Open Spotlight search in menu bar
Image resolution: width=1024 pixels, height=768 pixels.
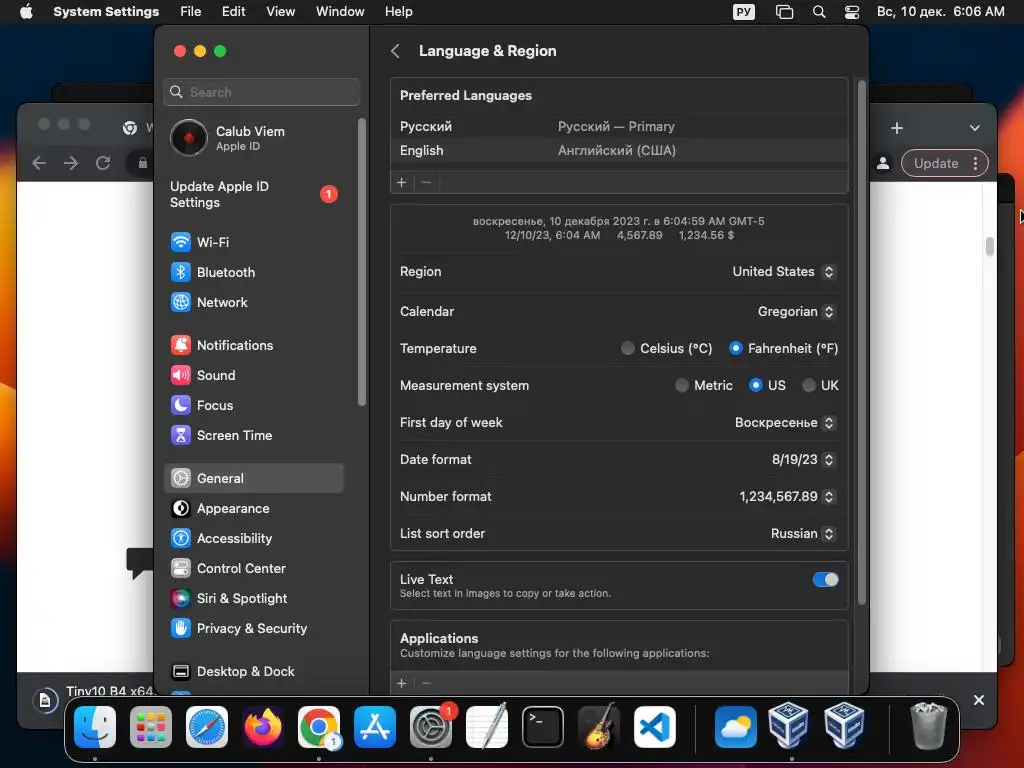click(818, 12)
